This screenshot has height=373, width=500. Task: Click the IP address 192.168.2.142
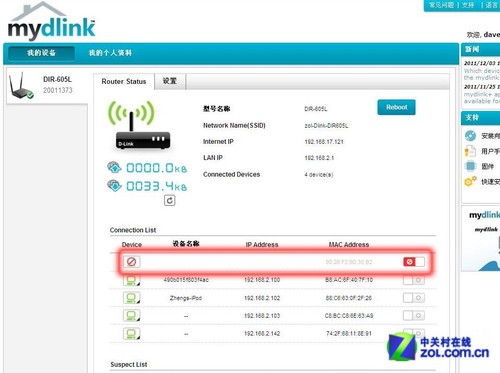262,333
